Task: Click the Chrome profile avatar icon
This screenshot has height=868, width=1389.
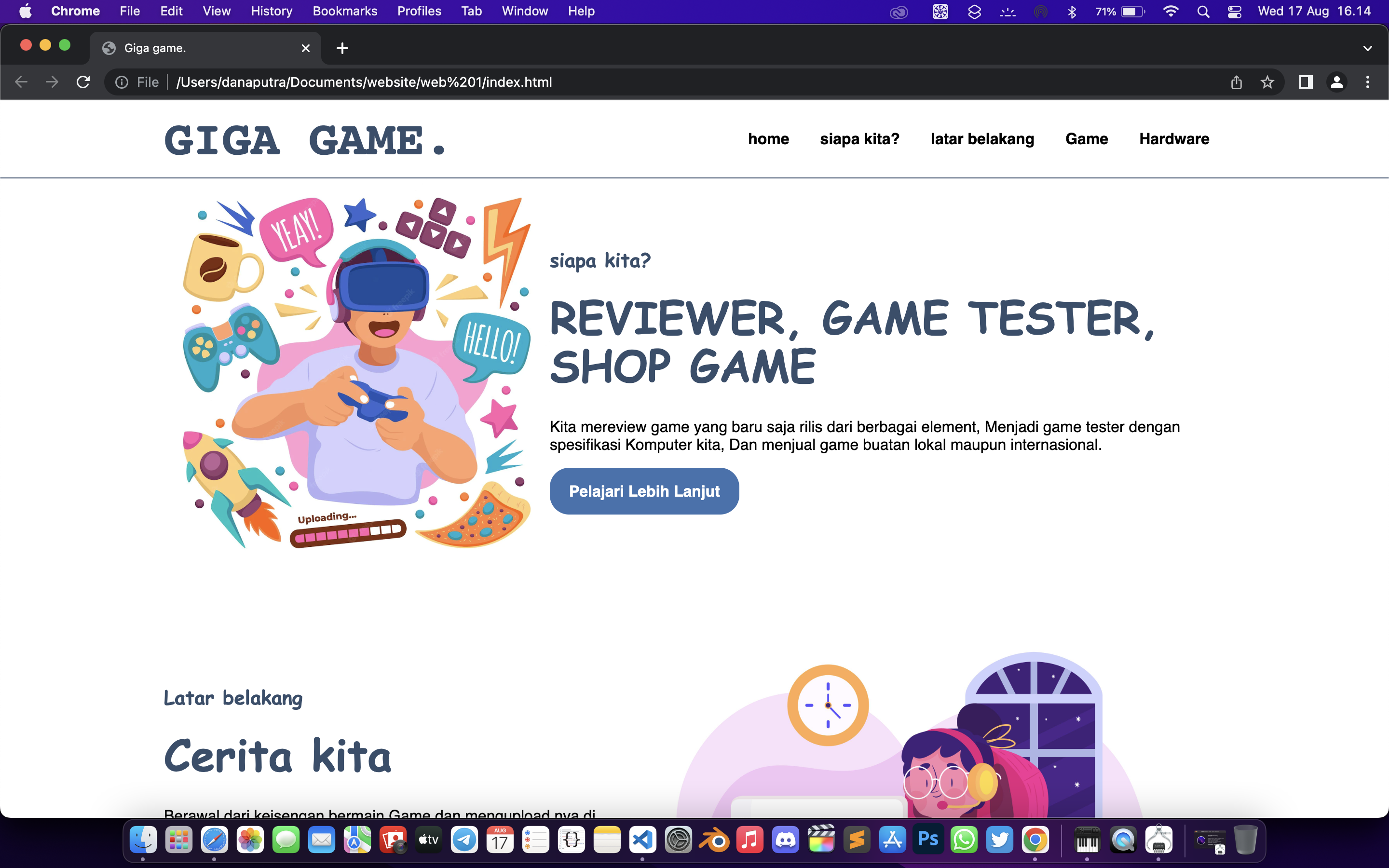Action: coord(1337,81)
